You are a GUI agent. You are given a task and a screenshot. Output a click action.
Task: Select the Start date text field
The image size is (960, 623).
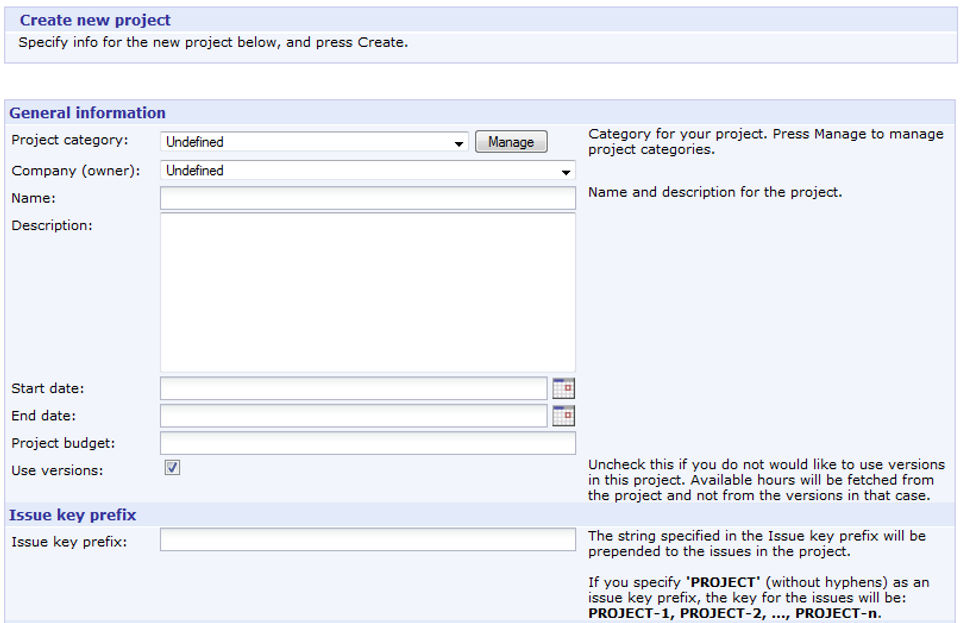point(353,388)
